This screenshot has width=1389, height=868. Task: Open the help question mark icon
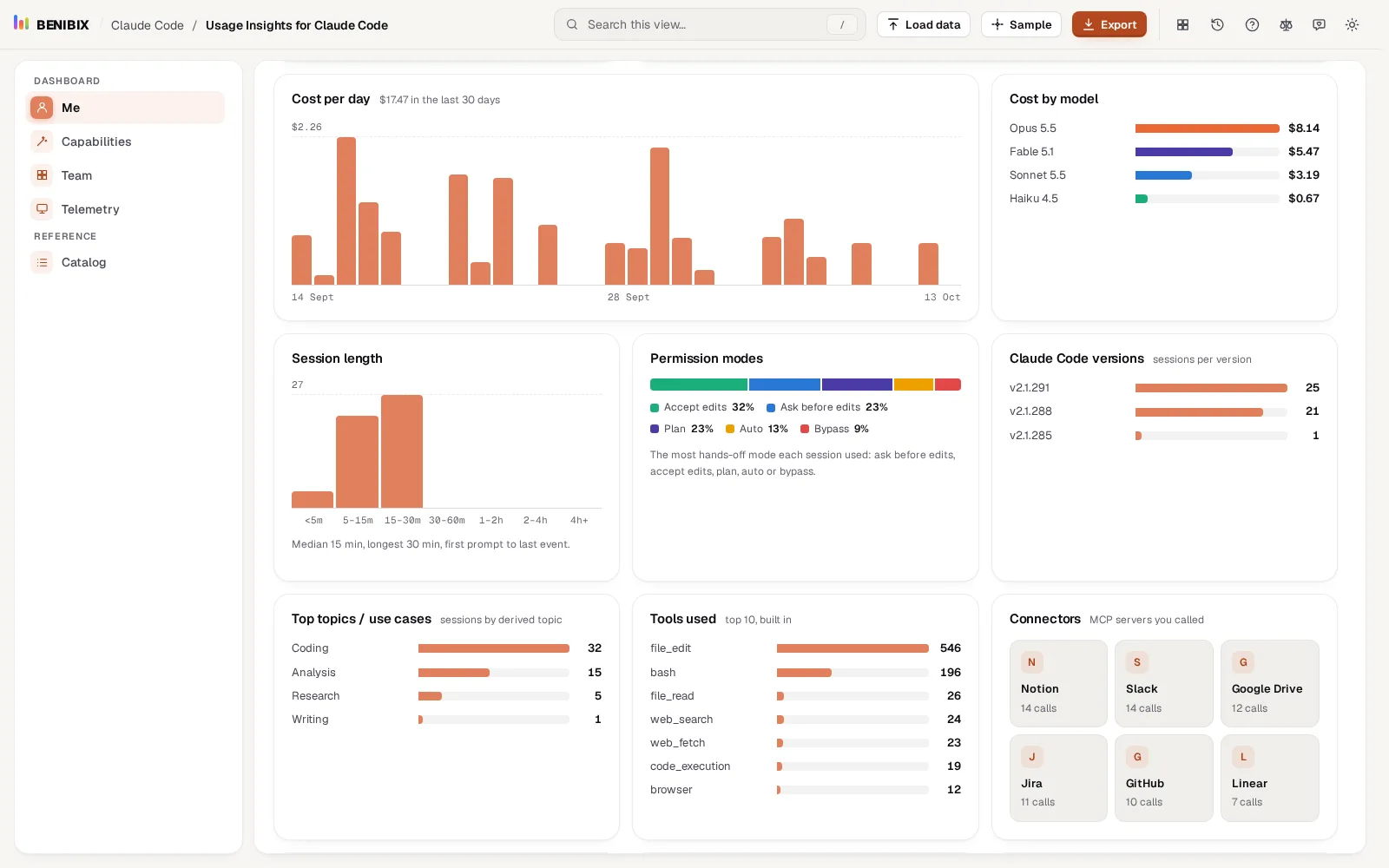point(1252,24)
